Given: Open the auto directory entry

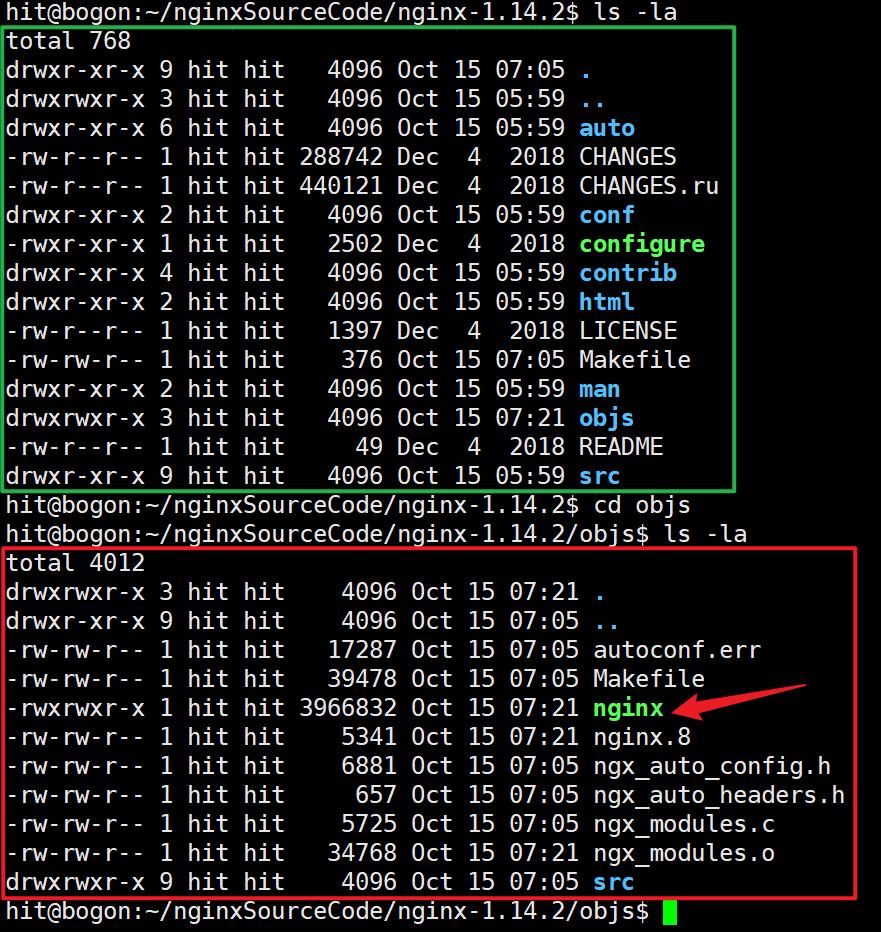Looking at the screenshot, I should [x=606, y=127].
